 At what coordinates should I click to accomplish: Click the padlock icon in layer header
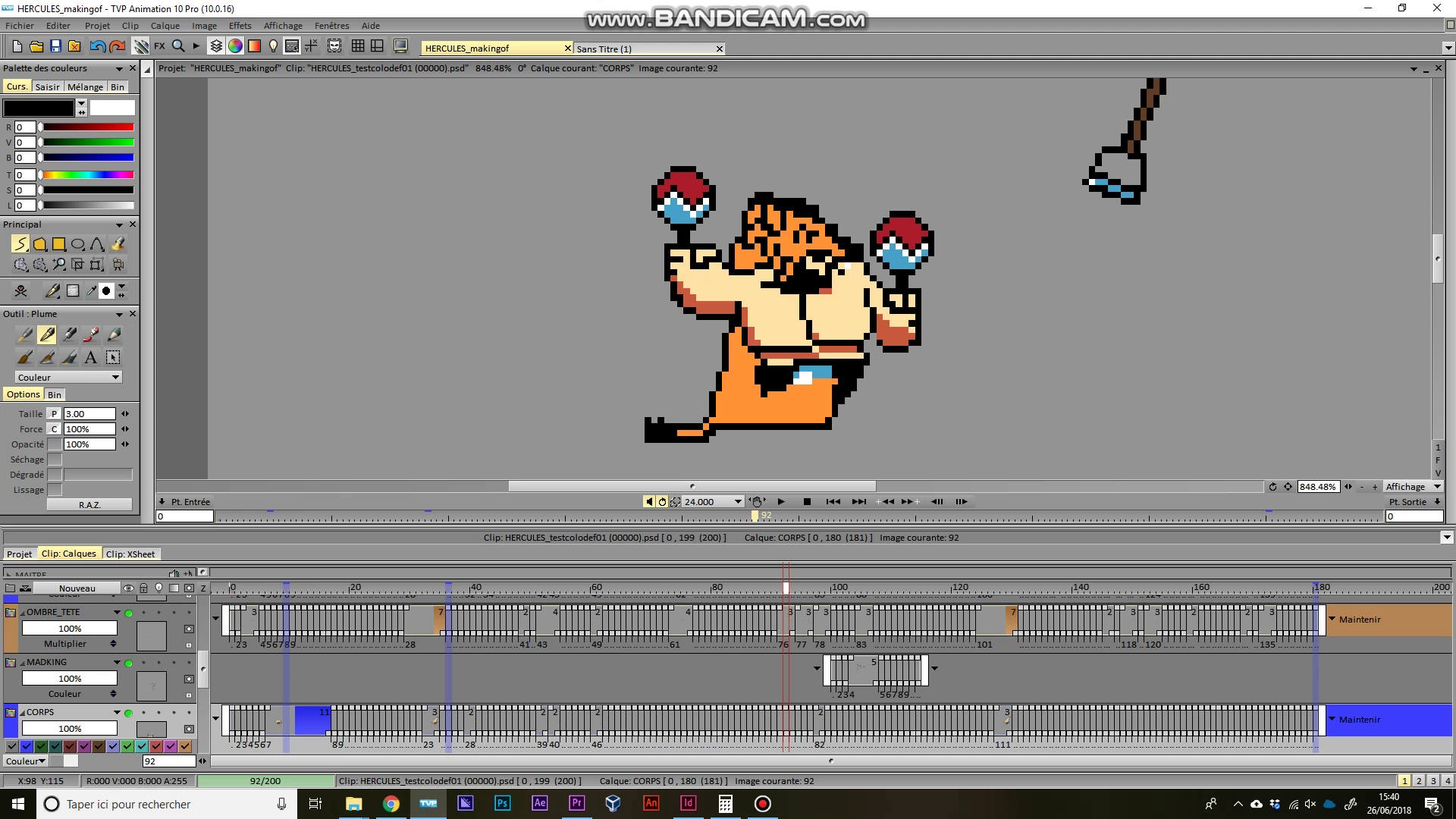(x=143, y=588)
